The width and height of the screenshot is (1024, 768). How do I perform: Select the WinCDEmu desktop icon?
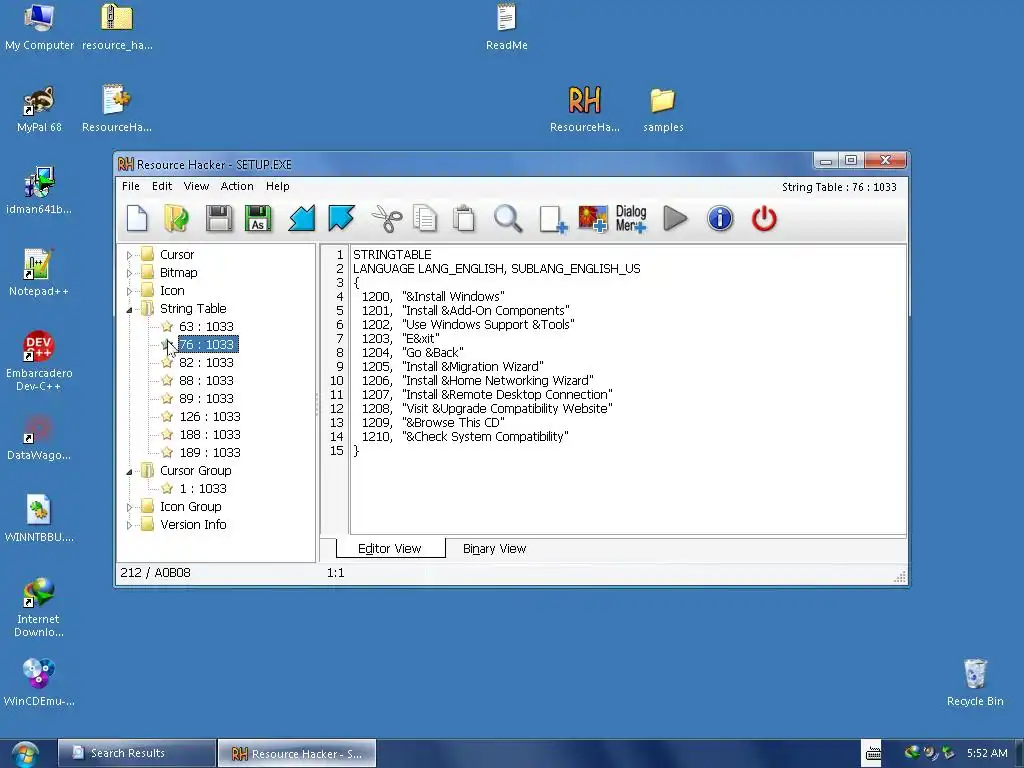pyautogui.click(x=39, y=683)
